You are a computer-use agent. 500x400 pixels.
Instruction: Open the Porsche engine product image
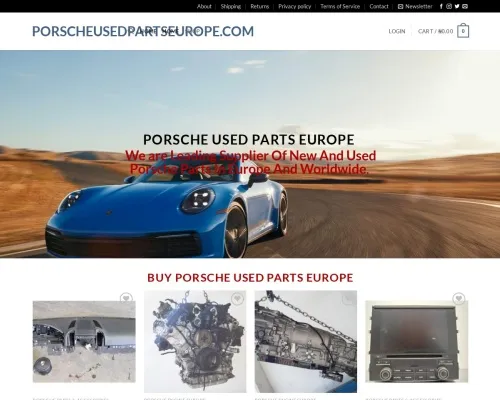[x=195, y=341]
